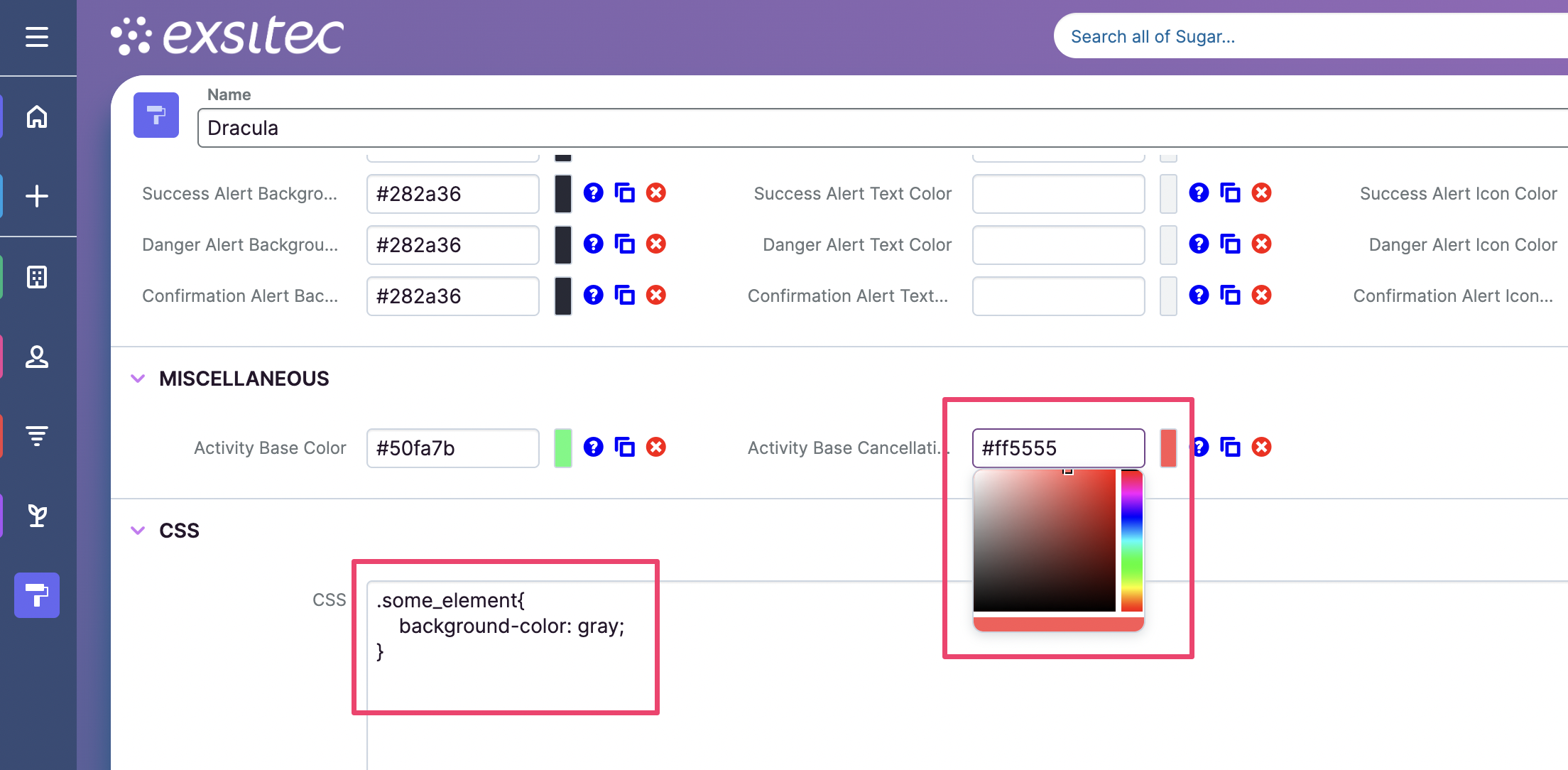This screenshot has width=1568, height=770.
Task: Click the green Activity Base Color swatch
Action: point(562,448)
